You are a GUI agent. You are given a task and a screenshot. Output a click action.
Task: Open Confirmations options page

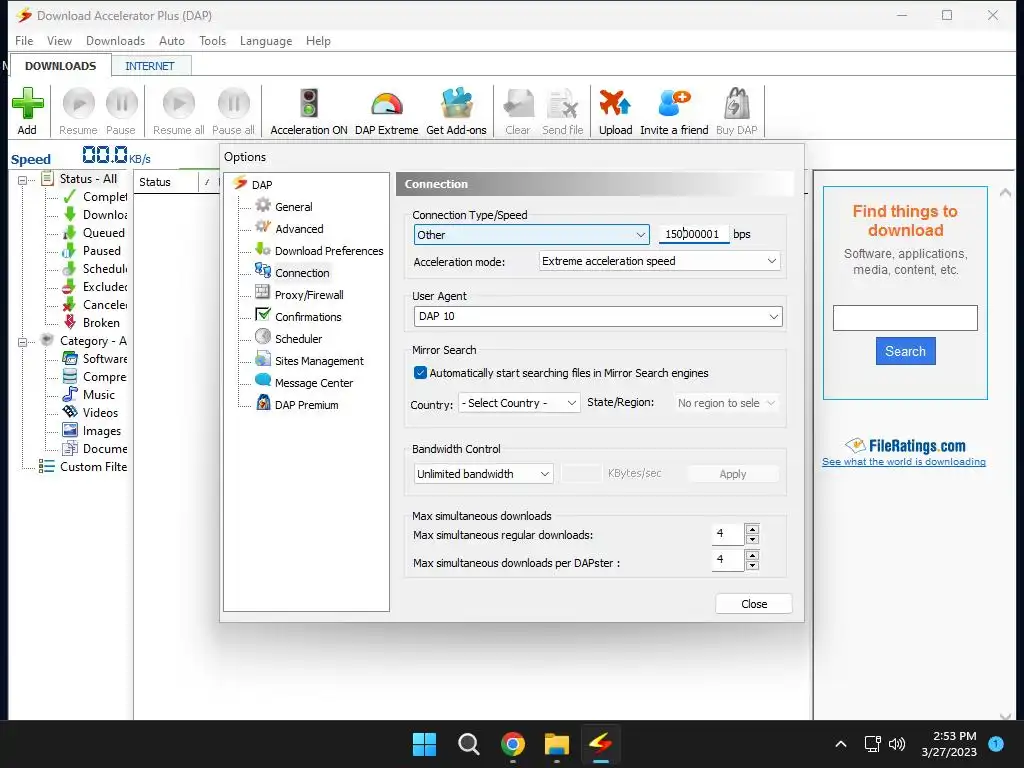[x=308, y=317]
